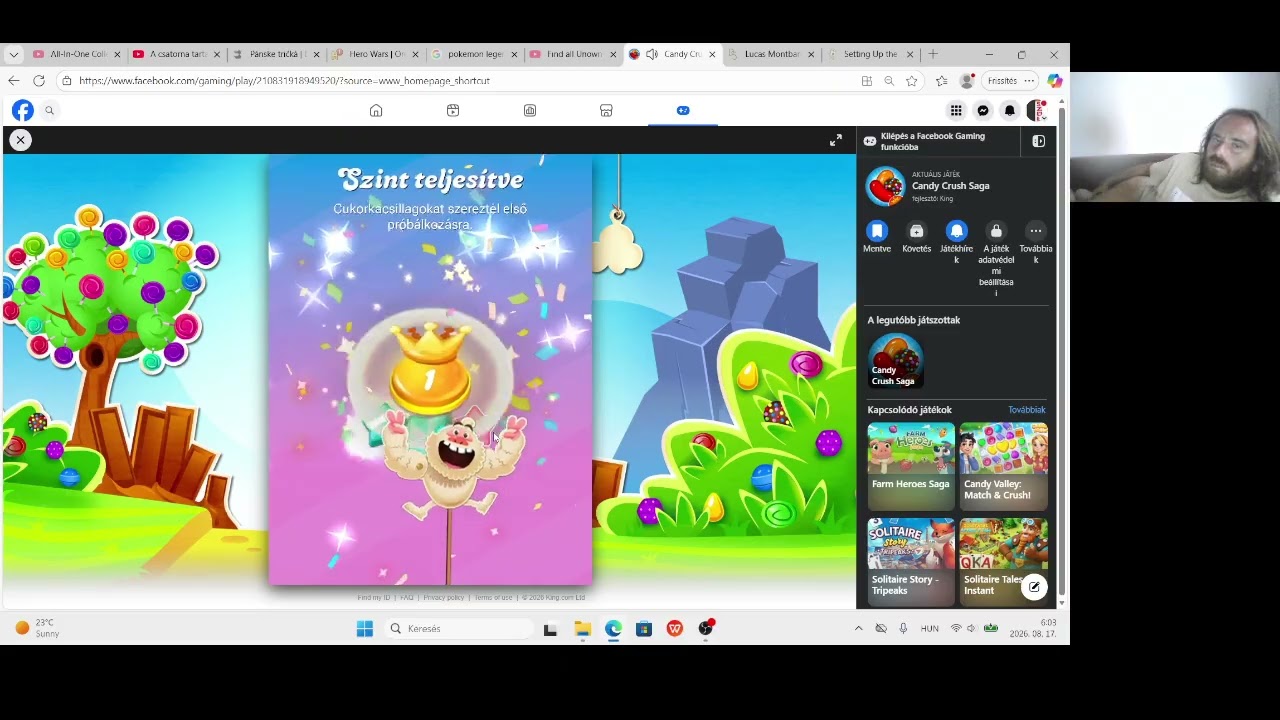Switch to the Hero Wars tab
The height and width of the screenshot is (720, 1280).
[376, 54]
